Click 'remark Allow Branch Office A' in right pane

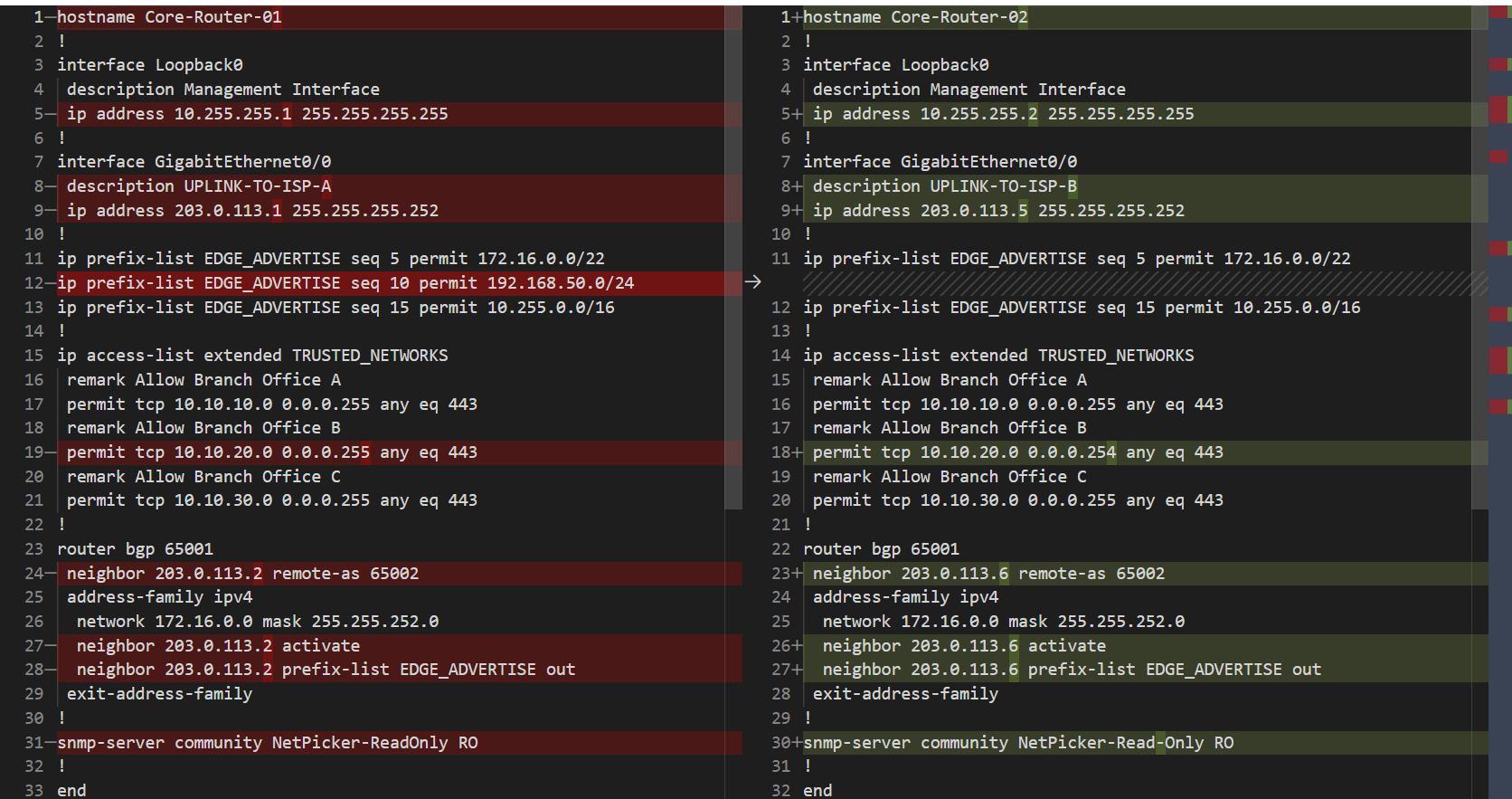pyautogui.click(x=950, y=380)
